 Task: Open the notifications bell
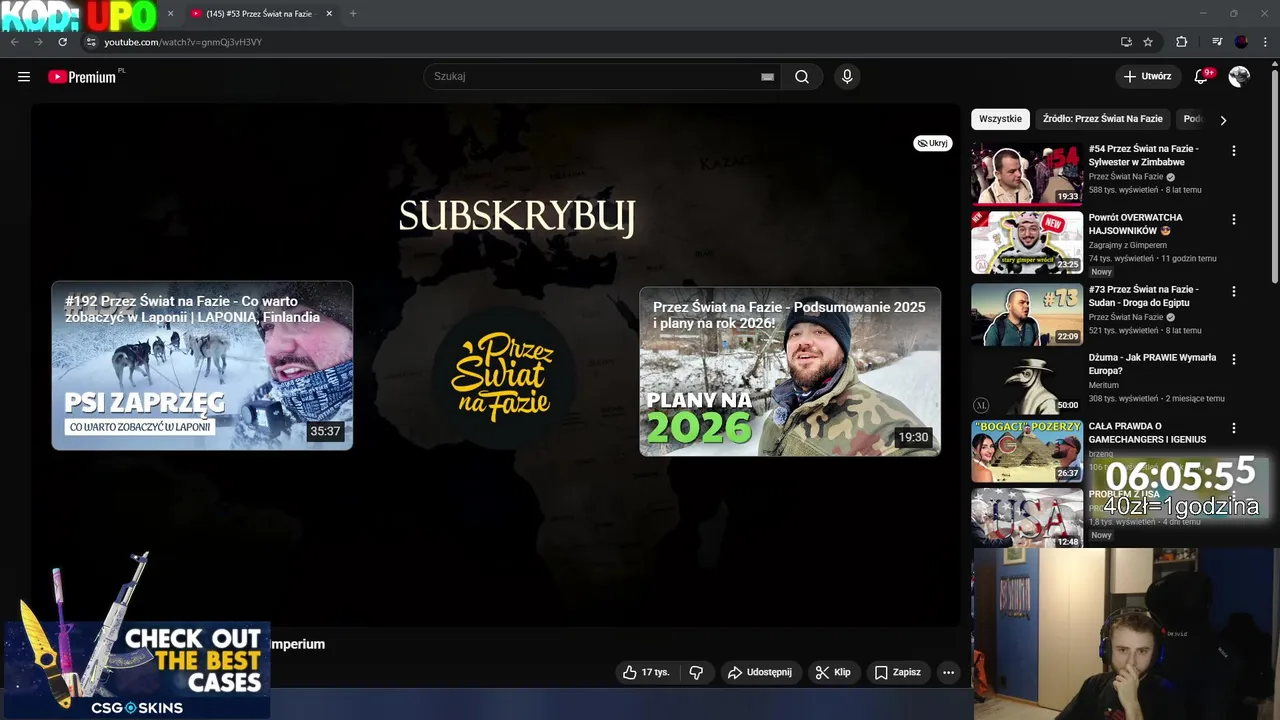[x=1202, y=76]
